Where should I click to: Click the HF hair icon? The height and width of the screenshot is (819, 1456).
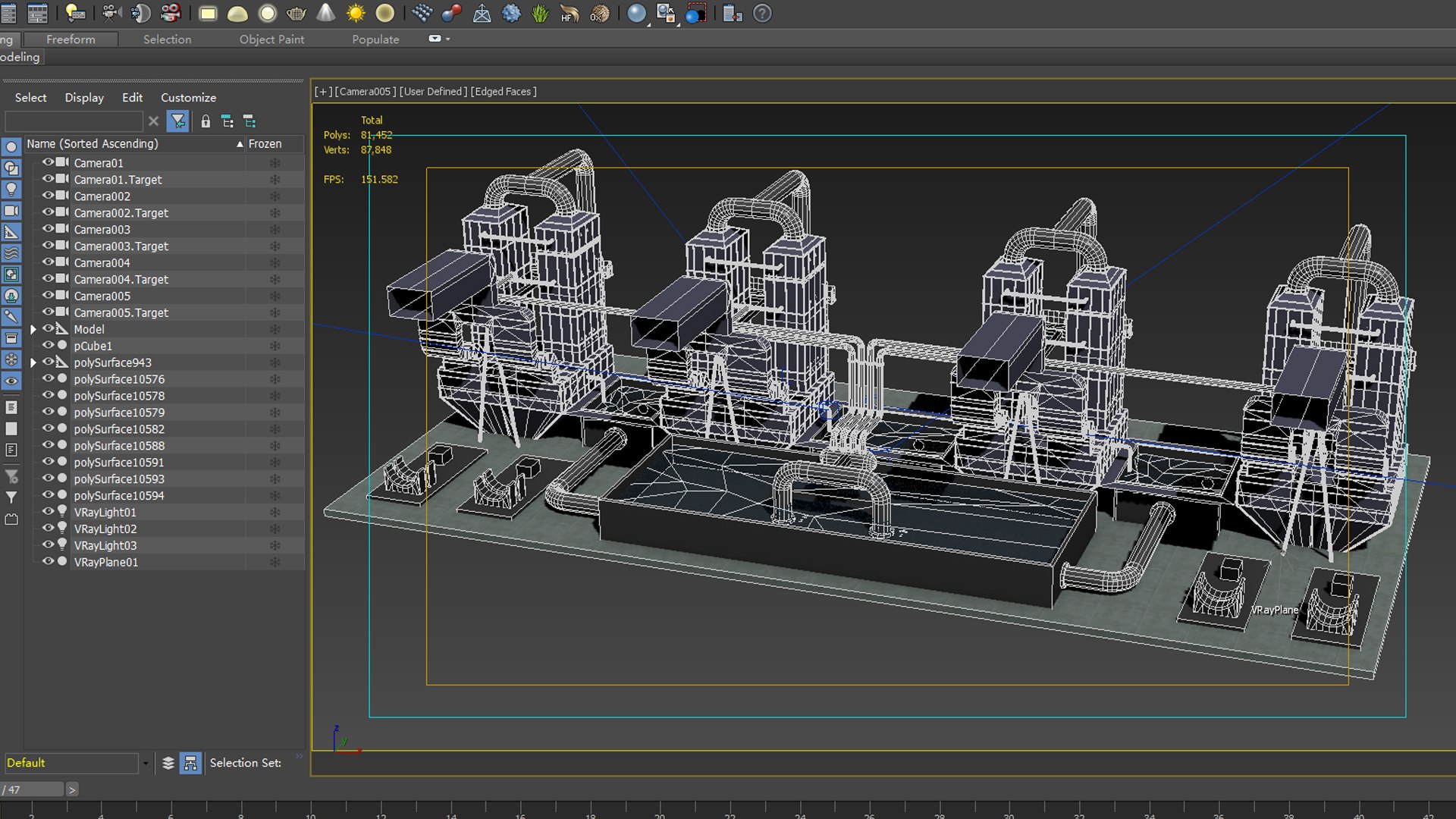569,14
